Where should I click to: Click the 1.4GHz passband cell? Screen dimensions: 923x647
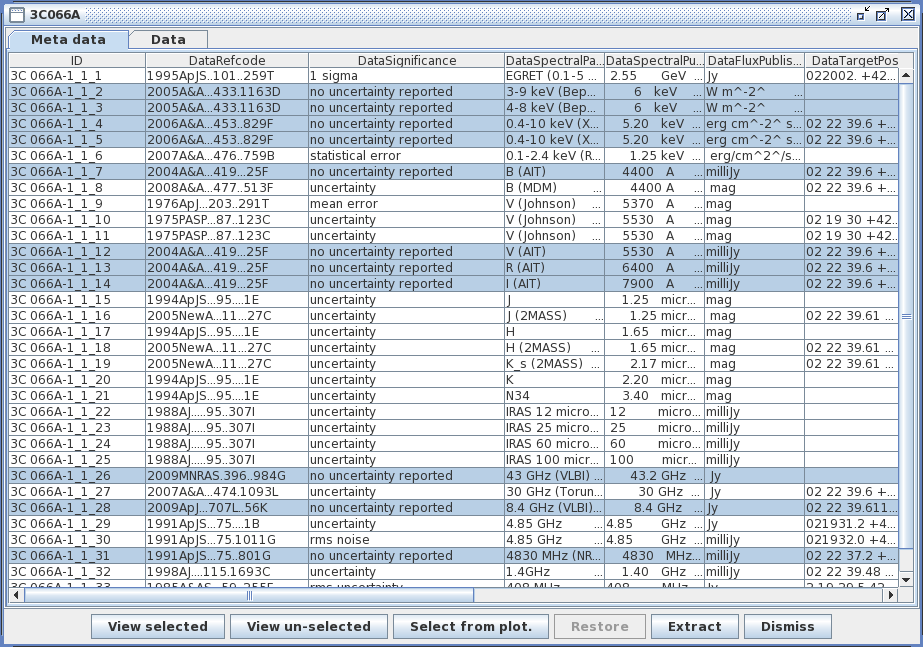pos(555,572)
